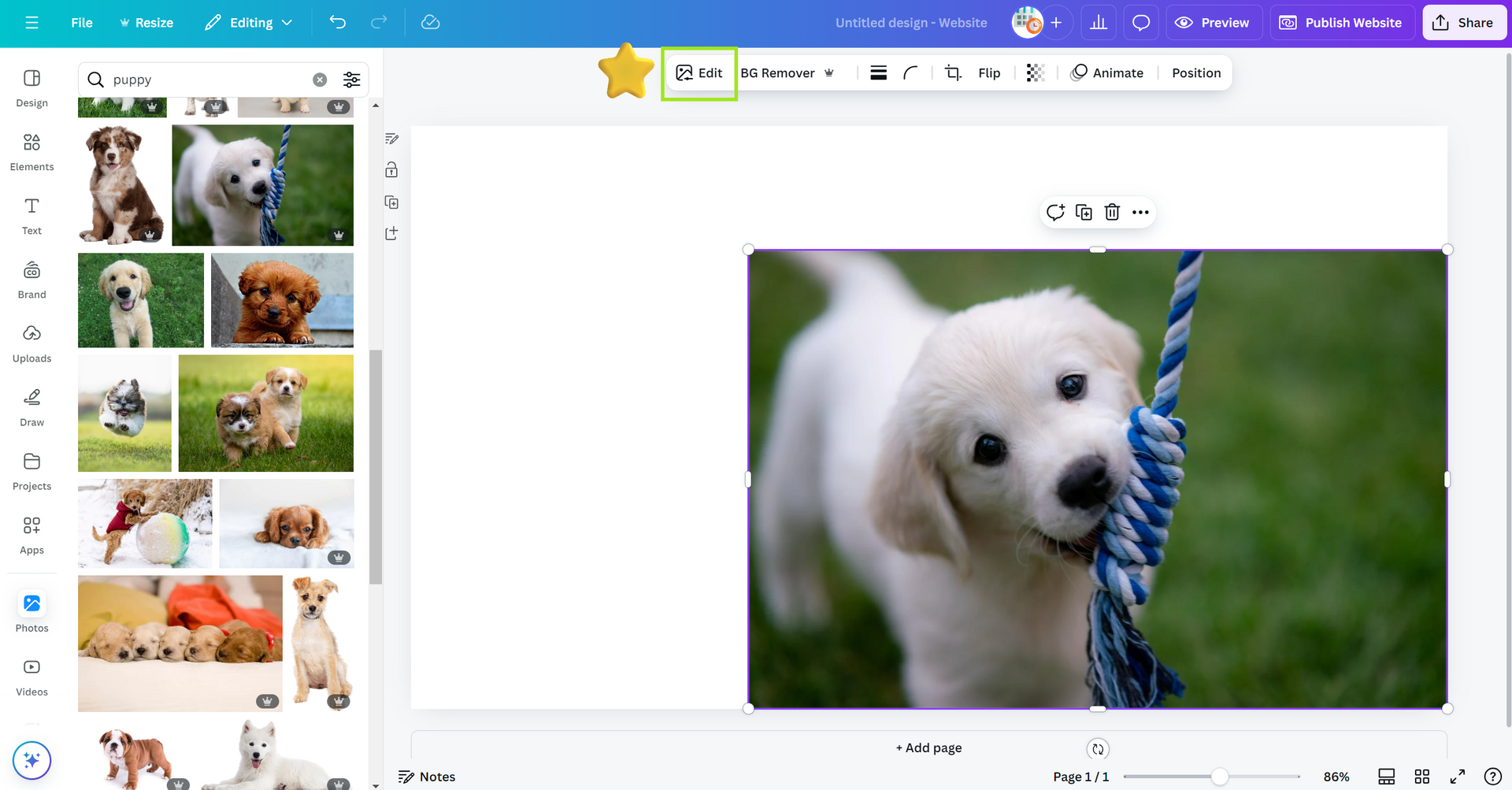Screen dimensions: 1512x790
Task: Toggle grid view of pages
Action: pos(1421,777)
